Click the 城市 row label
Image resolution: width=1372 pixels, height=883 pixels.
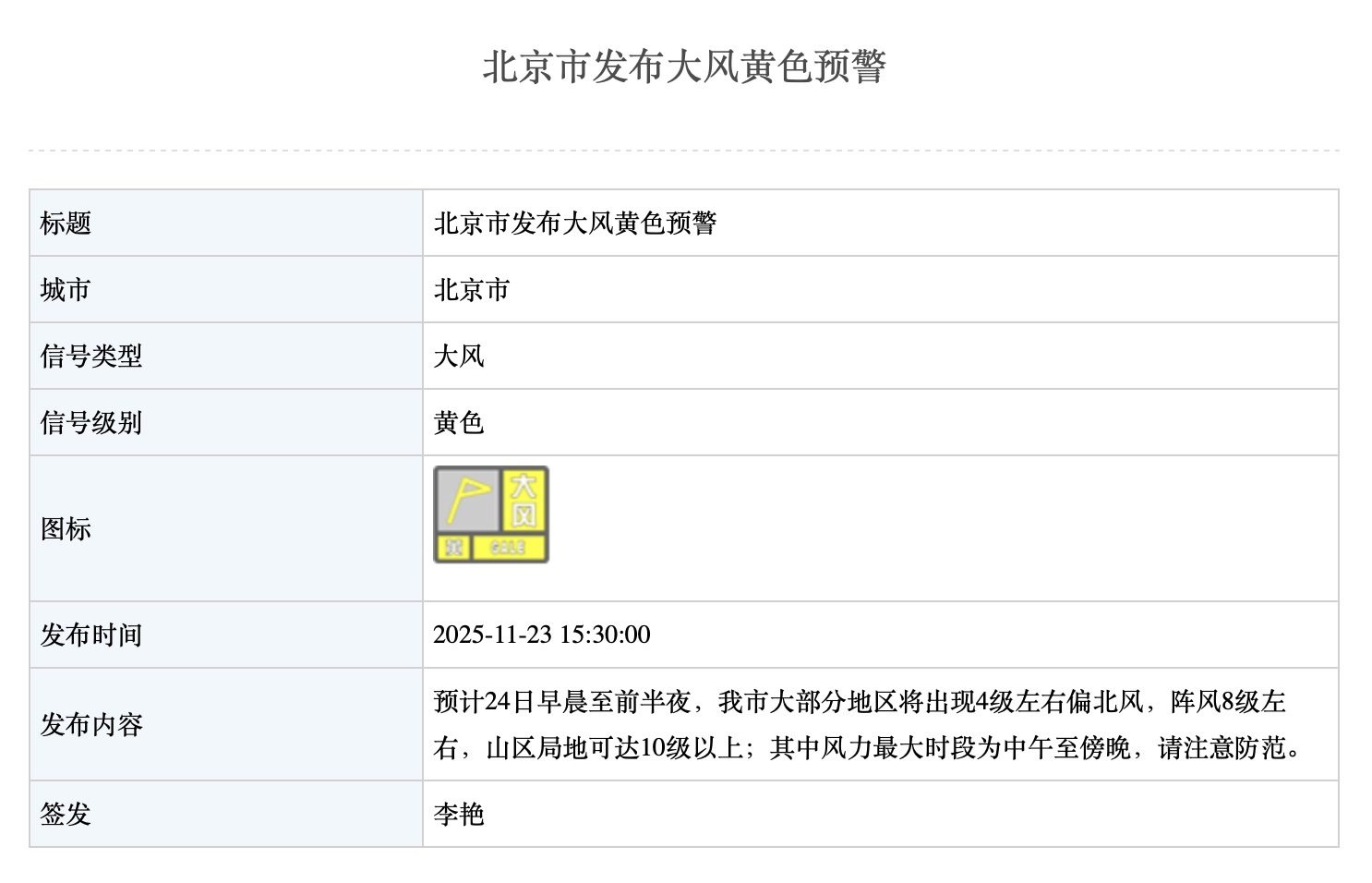[x=66, y=290]
